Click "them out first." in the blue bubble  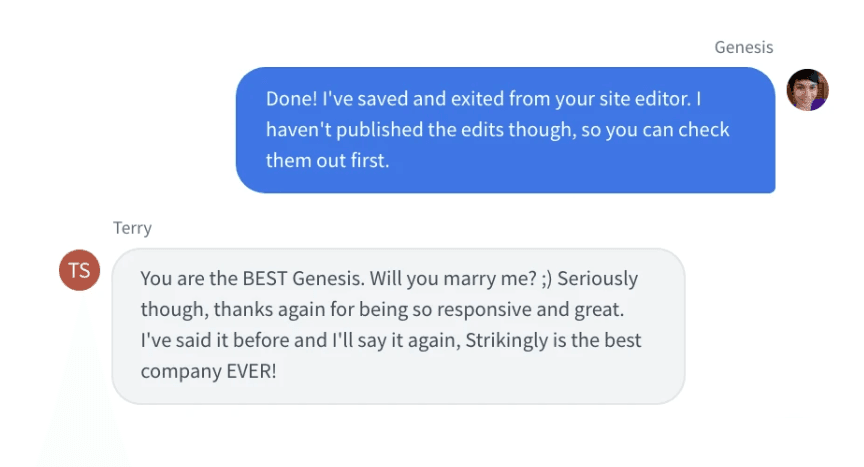click(327, 160)
